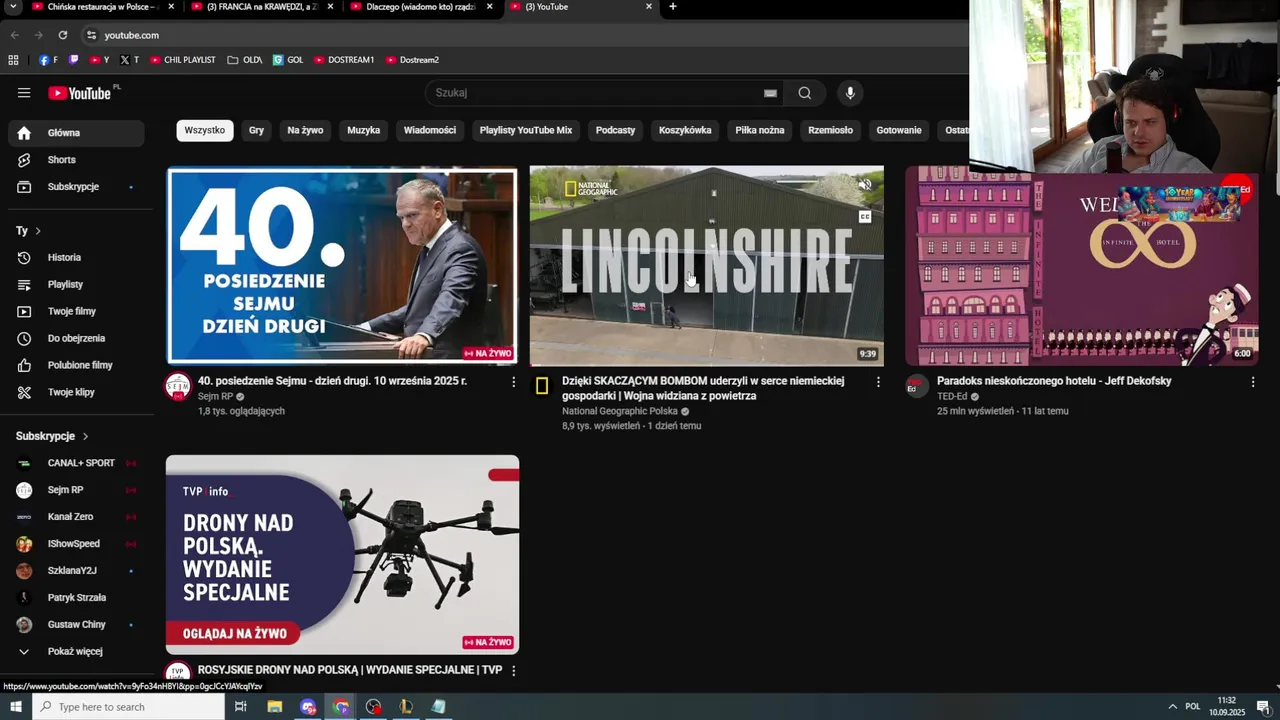The height and width of the screenshot is (720, 1280).
Task: Open IShowSpeed subscription
Action: (x=77, y=545)
